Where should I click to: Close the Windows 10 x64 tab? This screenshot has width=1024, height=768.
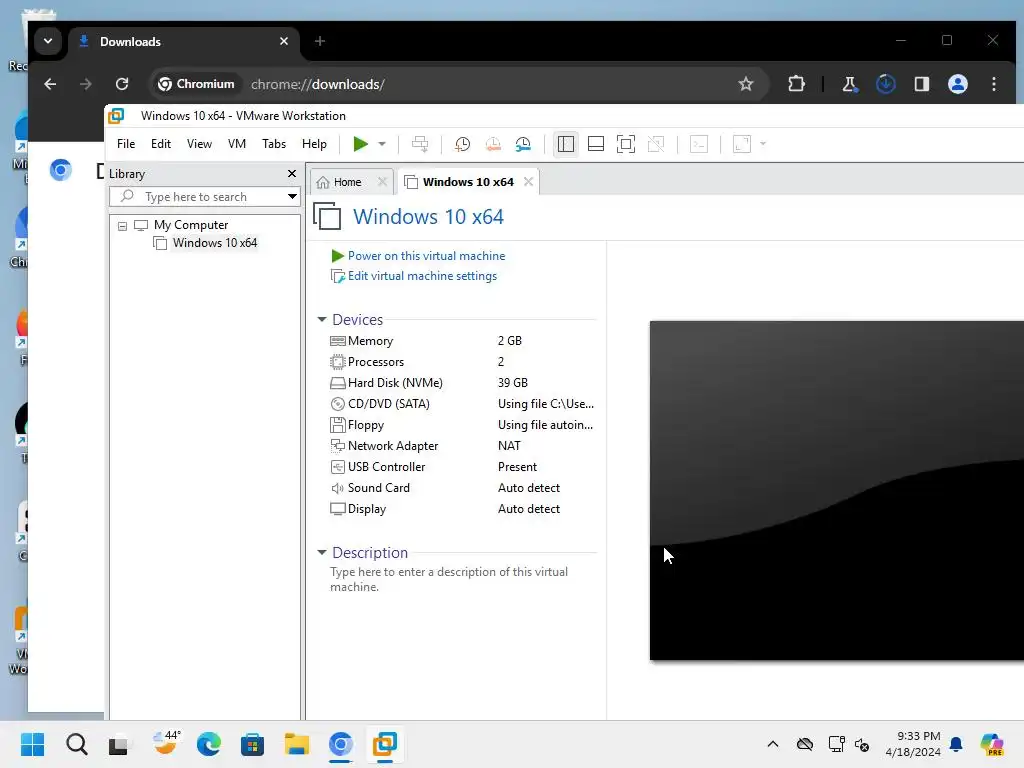528,182
